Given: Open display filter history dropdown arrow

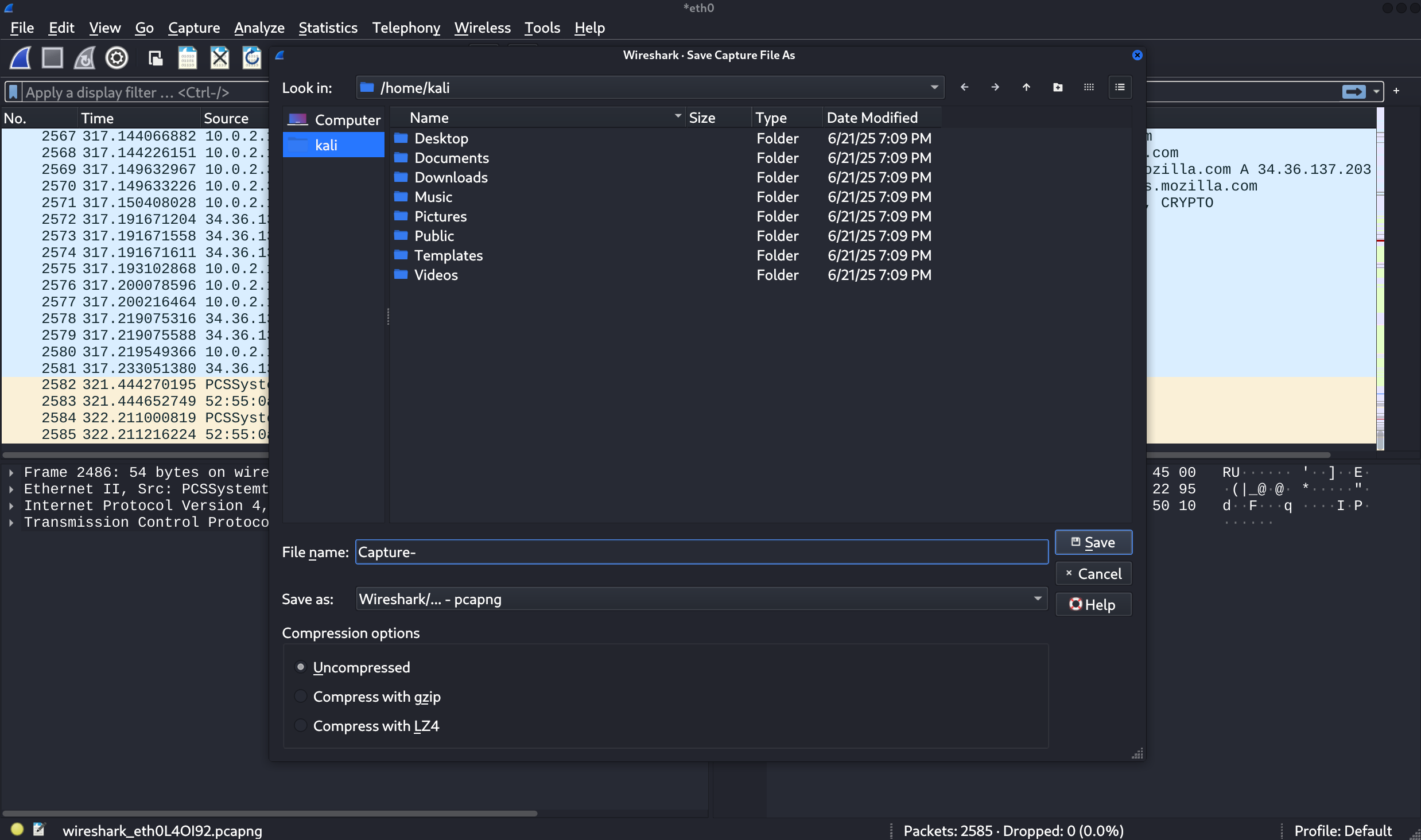Looking at the screenshot, I should click(x=1376, y=92).
